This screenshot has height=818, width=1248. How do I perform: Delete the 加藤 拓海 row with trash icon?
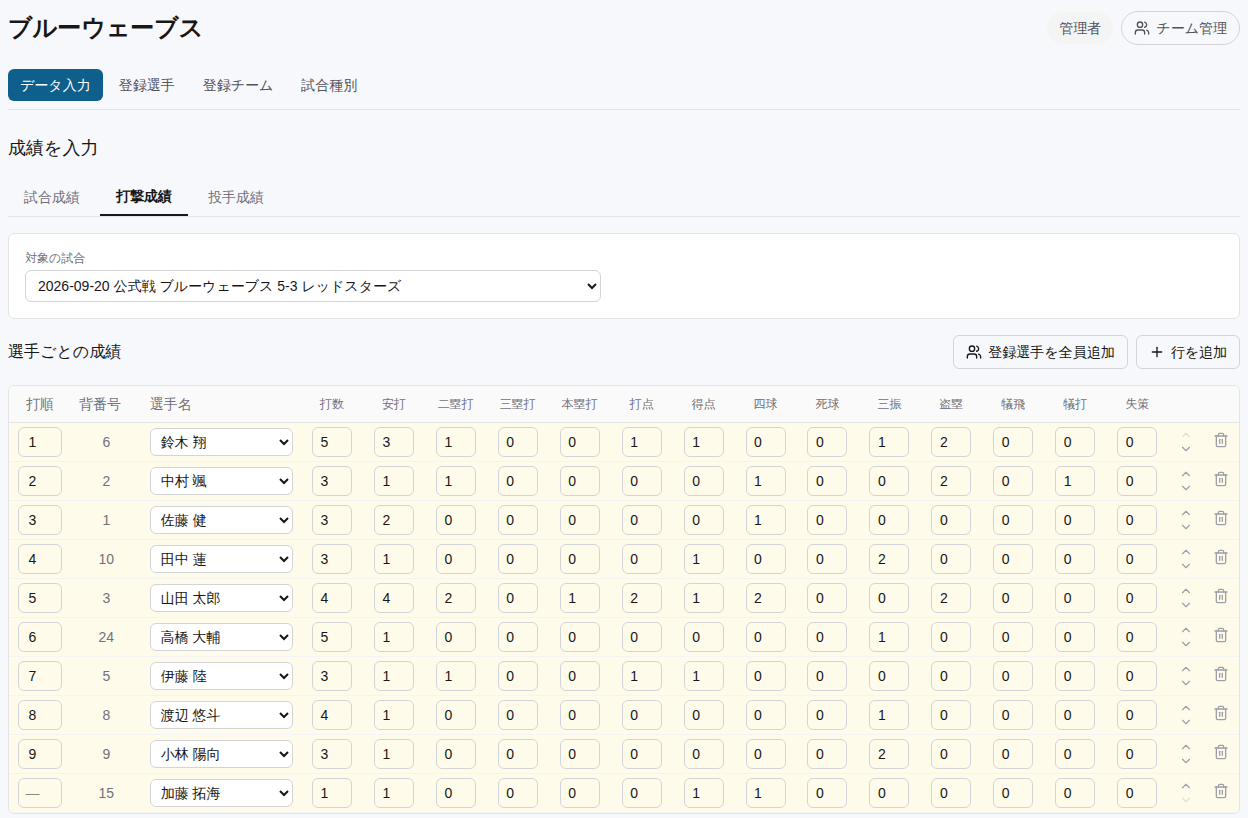pos(1220,791)
